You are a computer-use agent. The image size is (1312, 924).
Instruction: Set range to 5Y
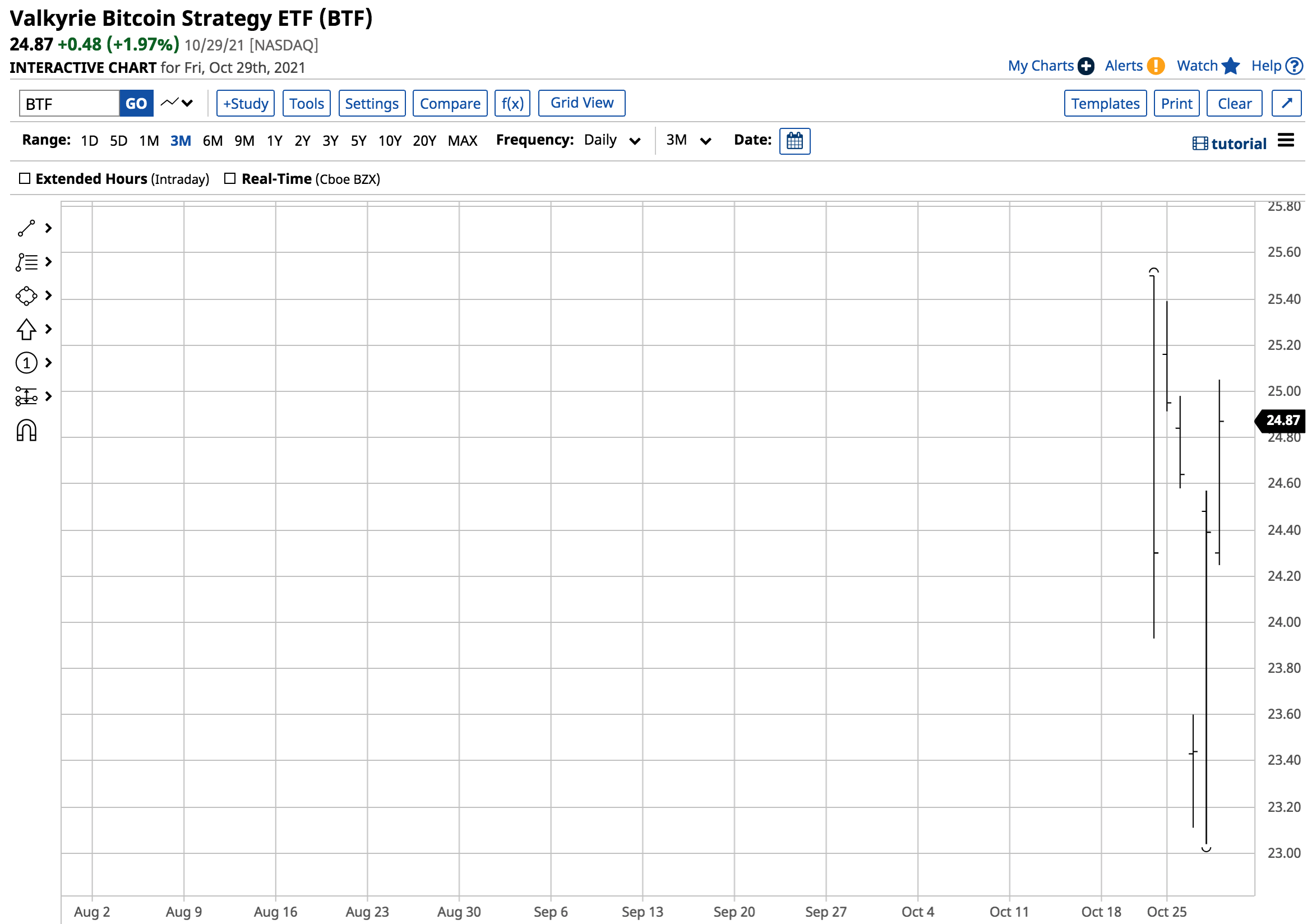[x=358, y=141]
